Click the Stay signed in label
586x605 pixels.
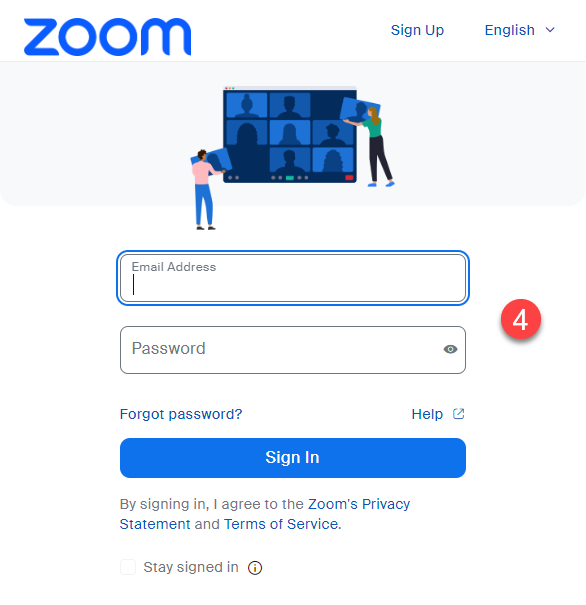pyautogui.click(x=191, y=567)
